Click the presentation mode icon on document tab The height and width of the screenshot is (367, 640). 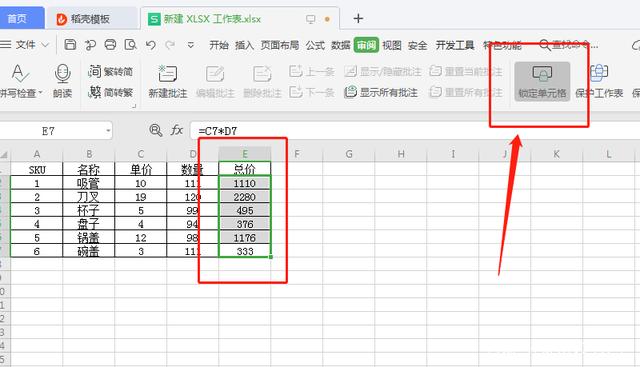310,19
